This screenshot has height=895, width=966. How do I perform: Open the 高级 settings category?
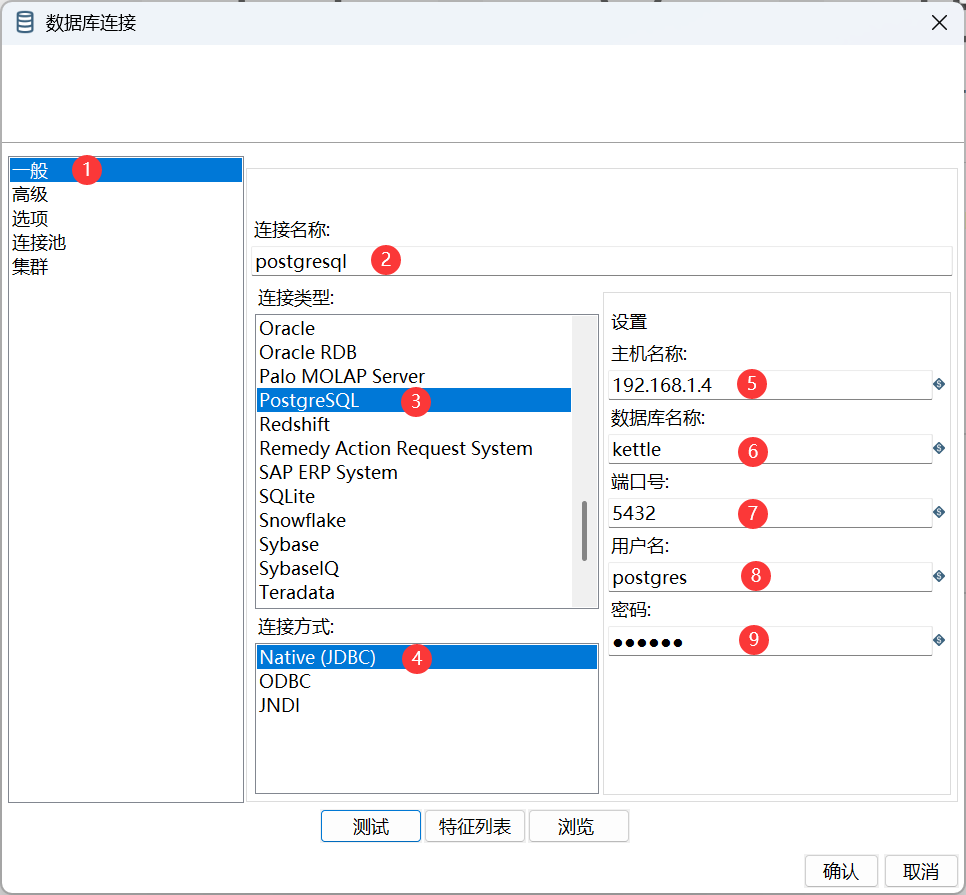(126, 194)
